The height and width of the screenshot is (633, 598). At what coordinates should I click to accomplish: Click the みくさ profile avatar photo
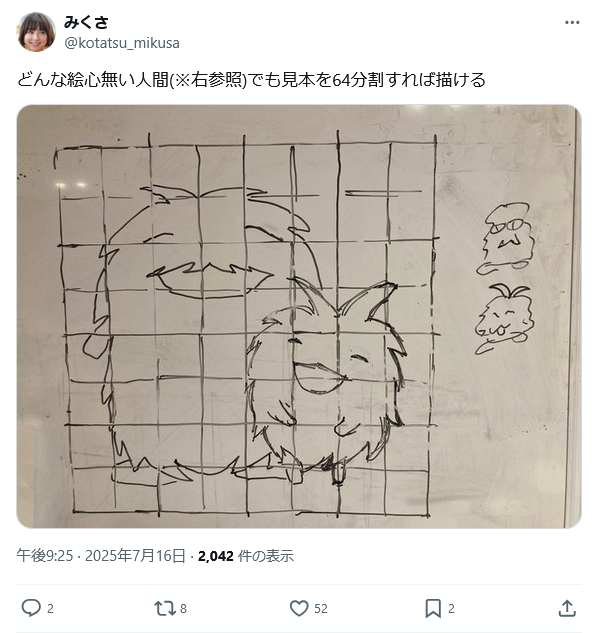click(x=36, y=32)
